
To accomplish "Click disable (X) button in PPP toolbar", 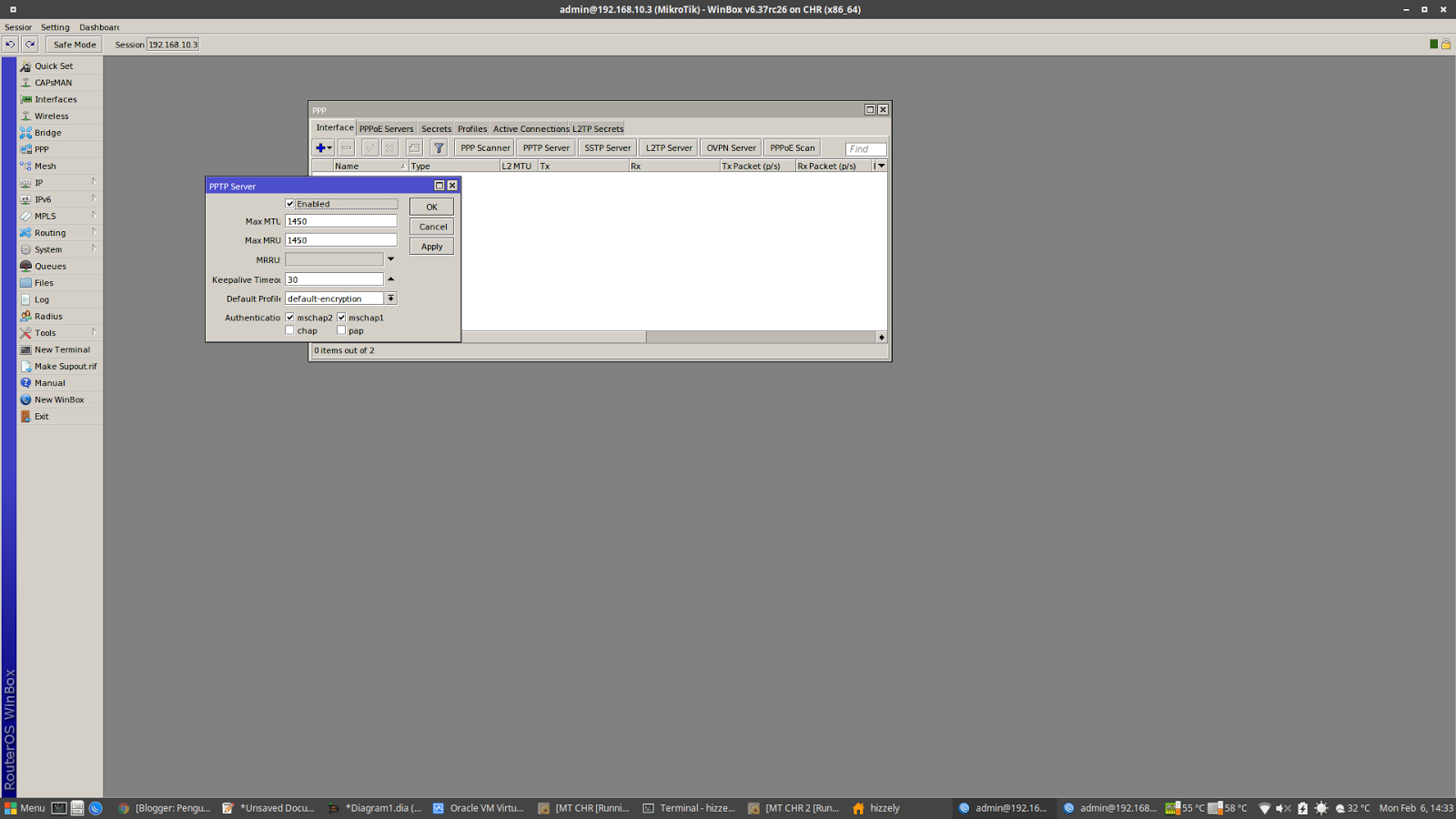I will coord(389,147).
